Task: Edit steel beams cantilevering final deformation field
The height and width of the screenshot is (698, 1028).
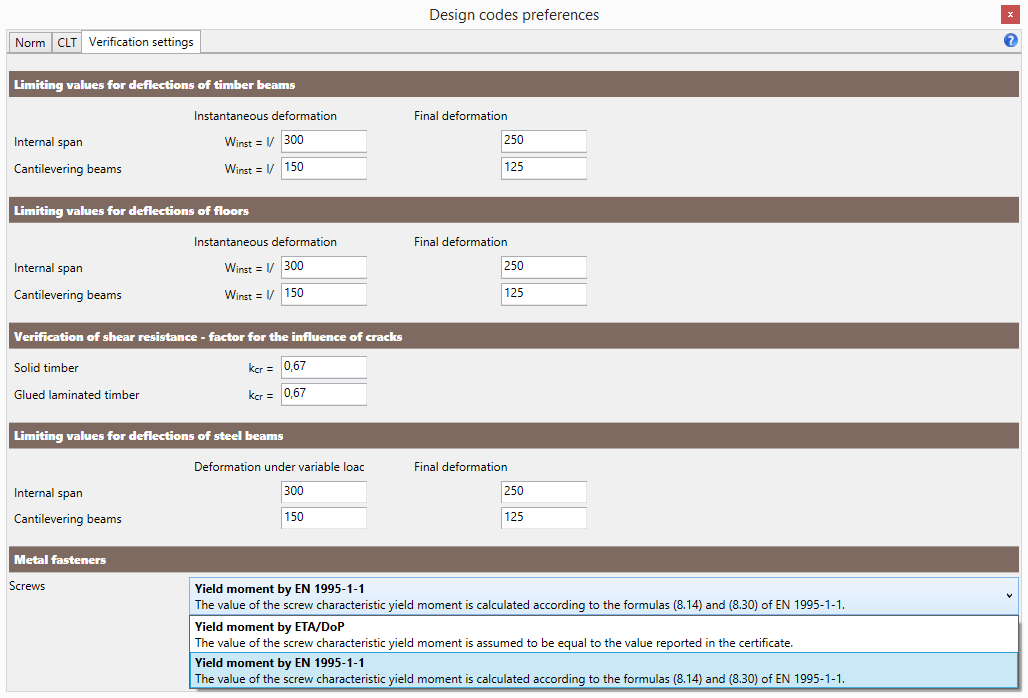Action: [544, 518]
